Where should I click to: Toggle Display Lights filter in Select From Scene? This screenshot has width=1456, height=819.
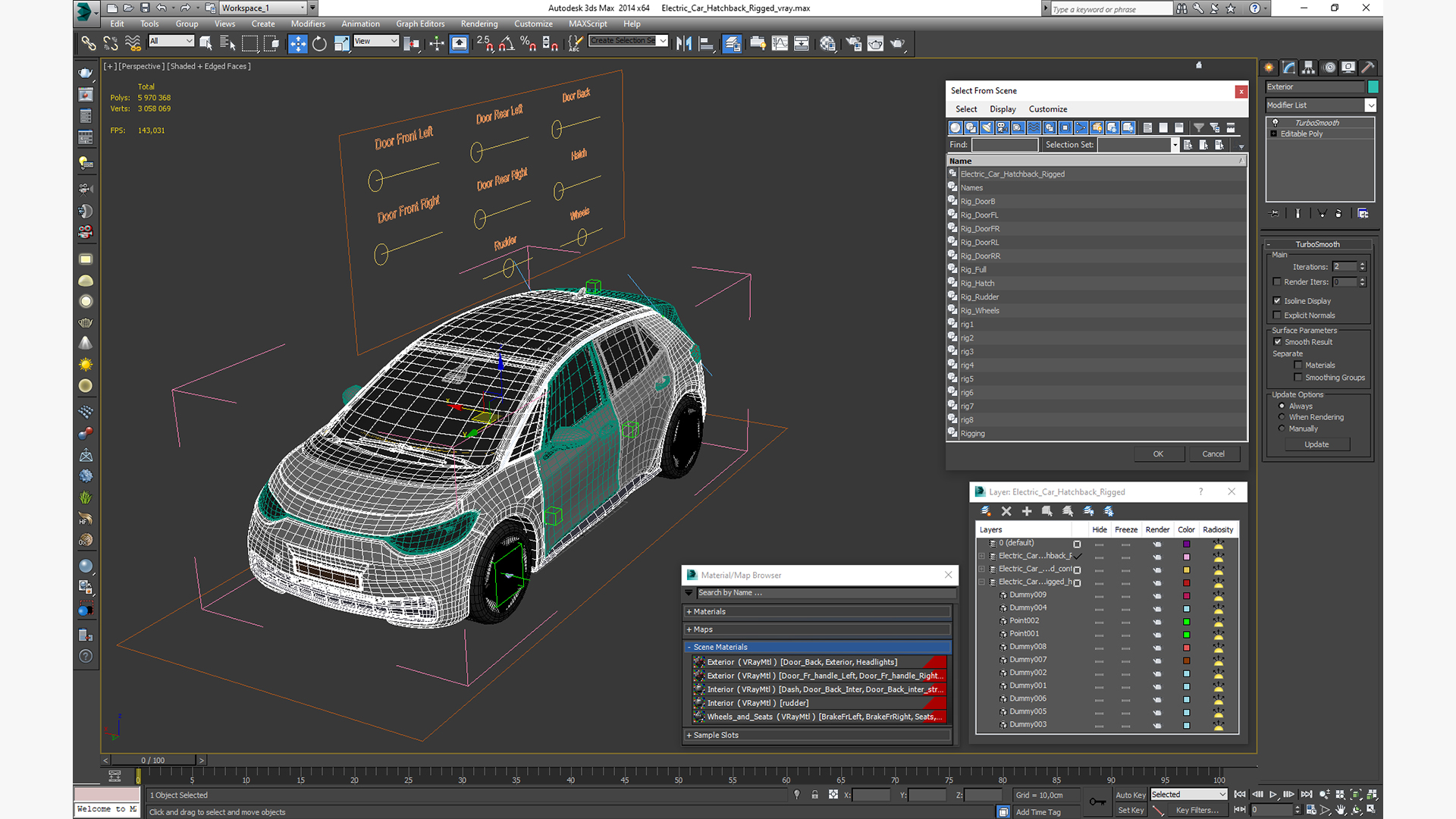click(x=987, y=127)
